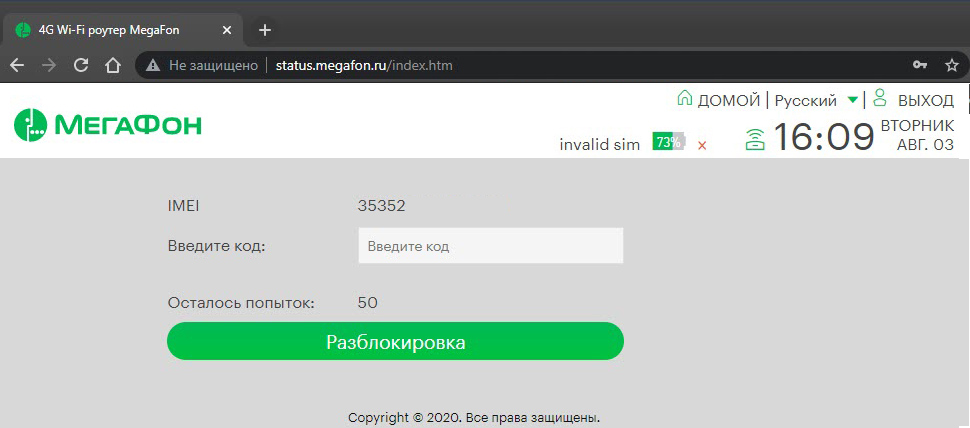
Task: Open a new tab with plus button
Action: point(265,30)
